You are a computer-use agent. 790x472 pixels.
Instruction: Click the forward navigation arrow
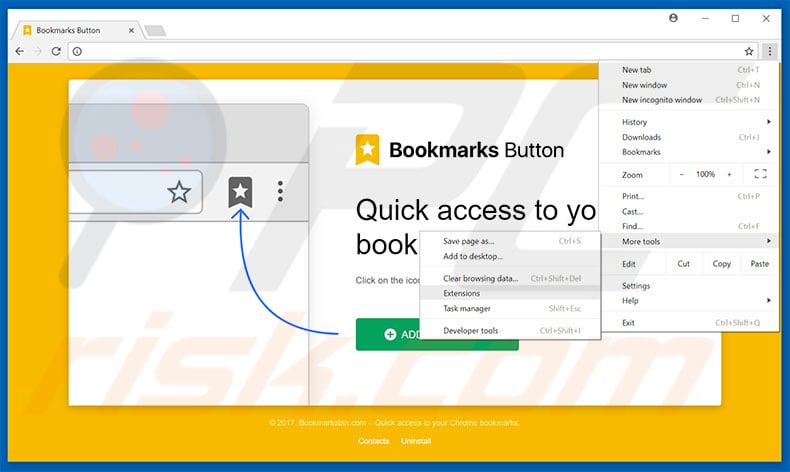click(38, 51)
